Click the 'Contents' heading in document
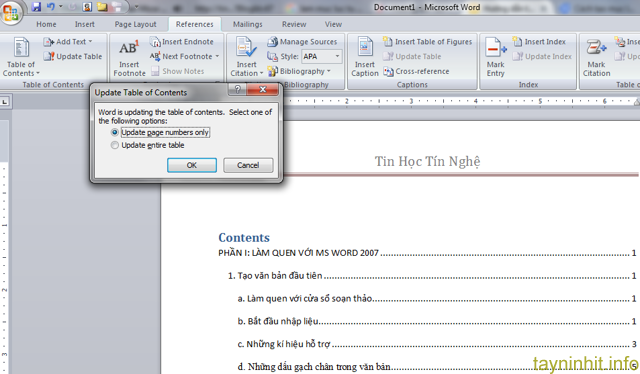The image size is (640, 374). point(244,238)
